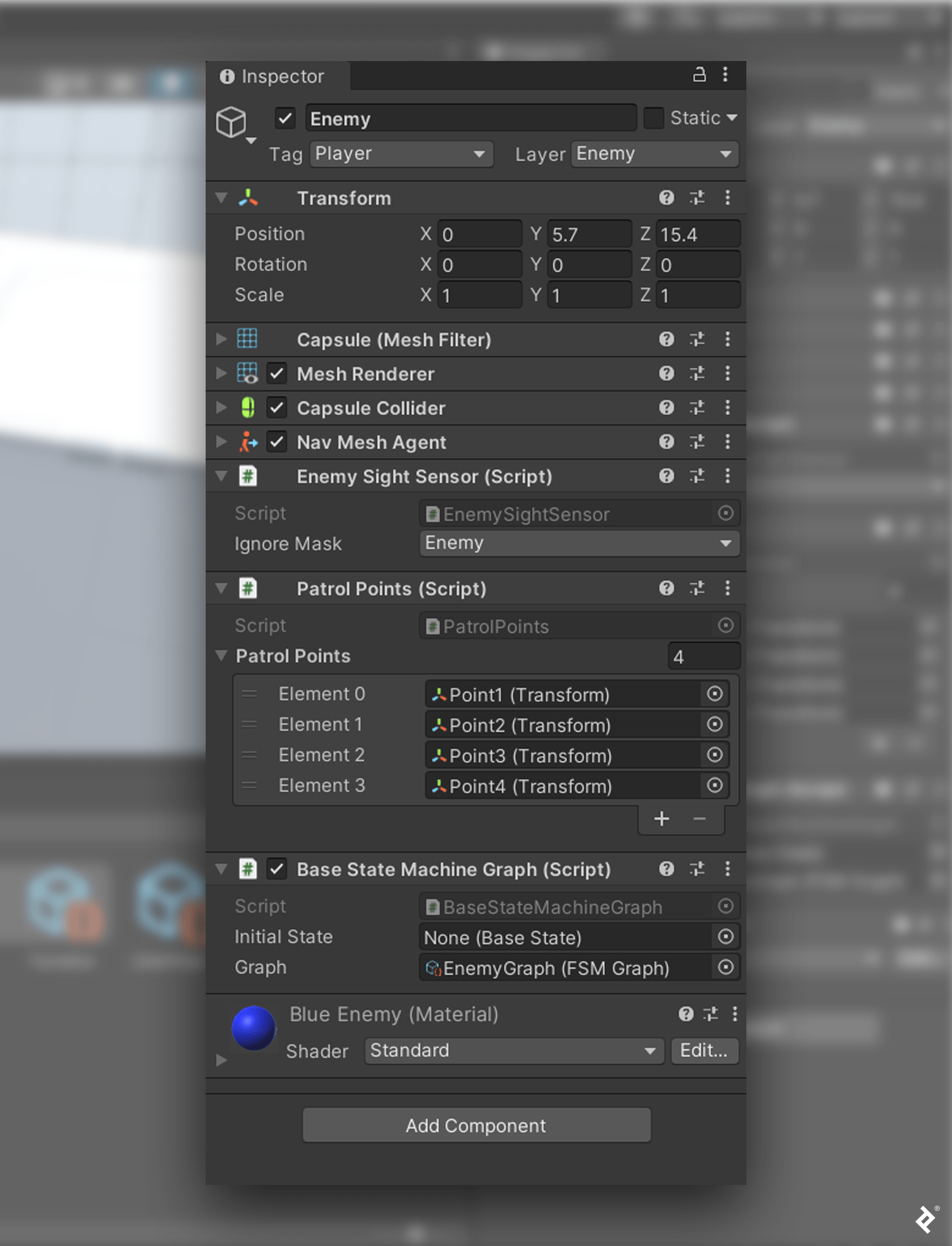Click the Position Z field showing 15.4
Image resolution: width=952 pixels, height=1246 pixels.
pos(698,234)
